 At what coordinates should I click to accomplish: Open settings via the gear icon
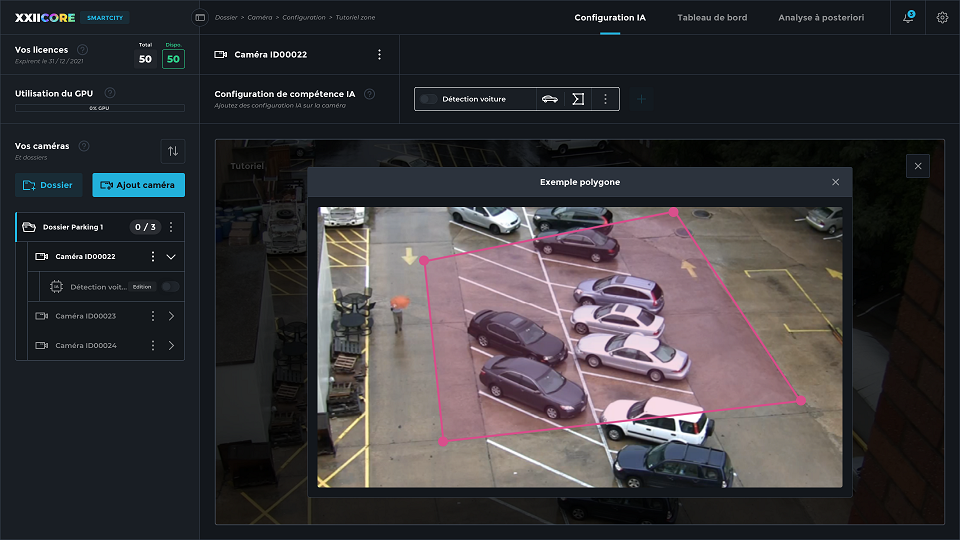coord(942,18)
